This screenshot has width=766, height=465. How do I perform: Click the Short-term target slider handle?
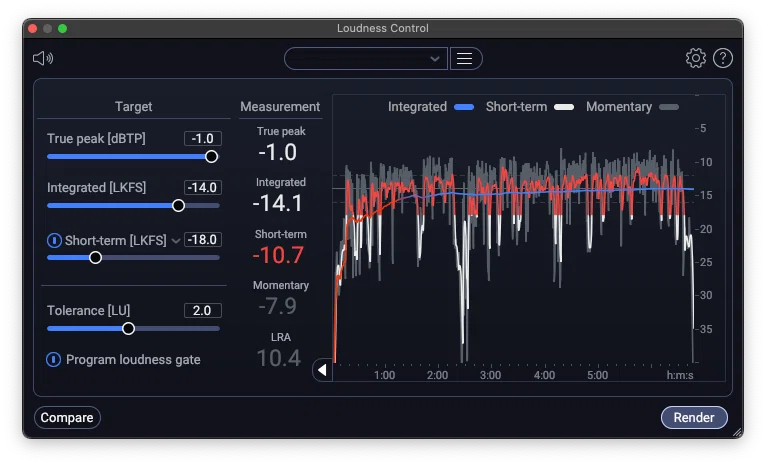96,257
